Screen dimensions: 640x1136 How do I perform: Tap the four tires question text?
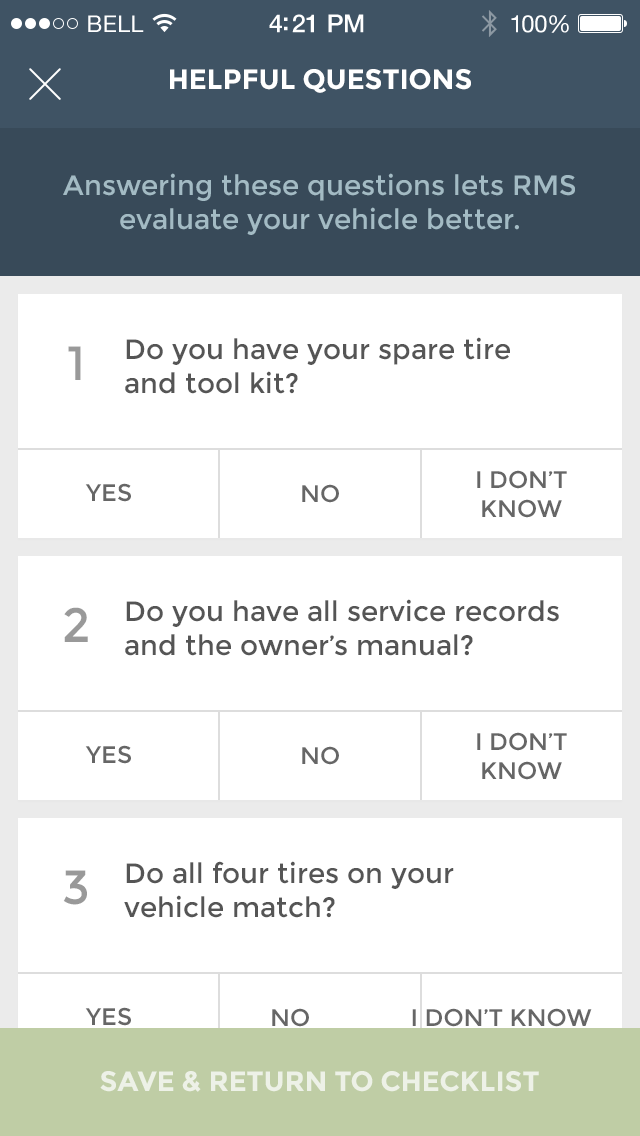click(289, 890)
